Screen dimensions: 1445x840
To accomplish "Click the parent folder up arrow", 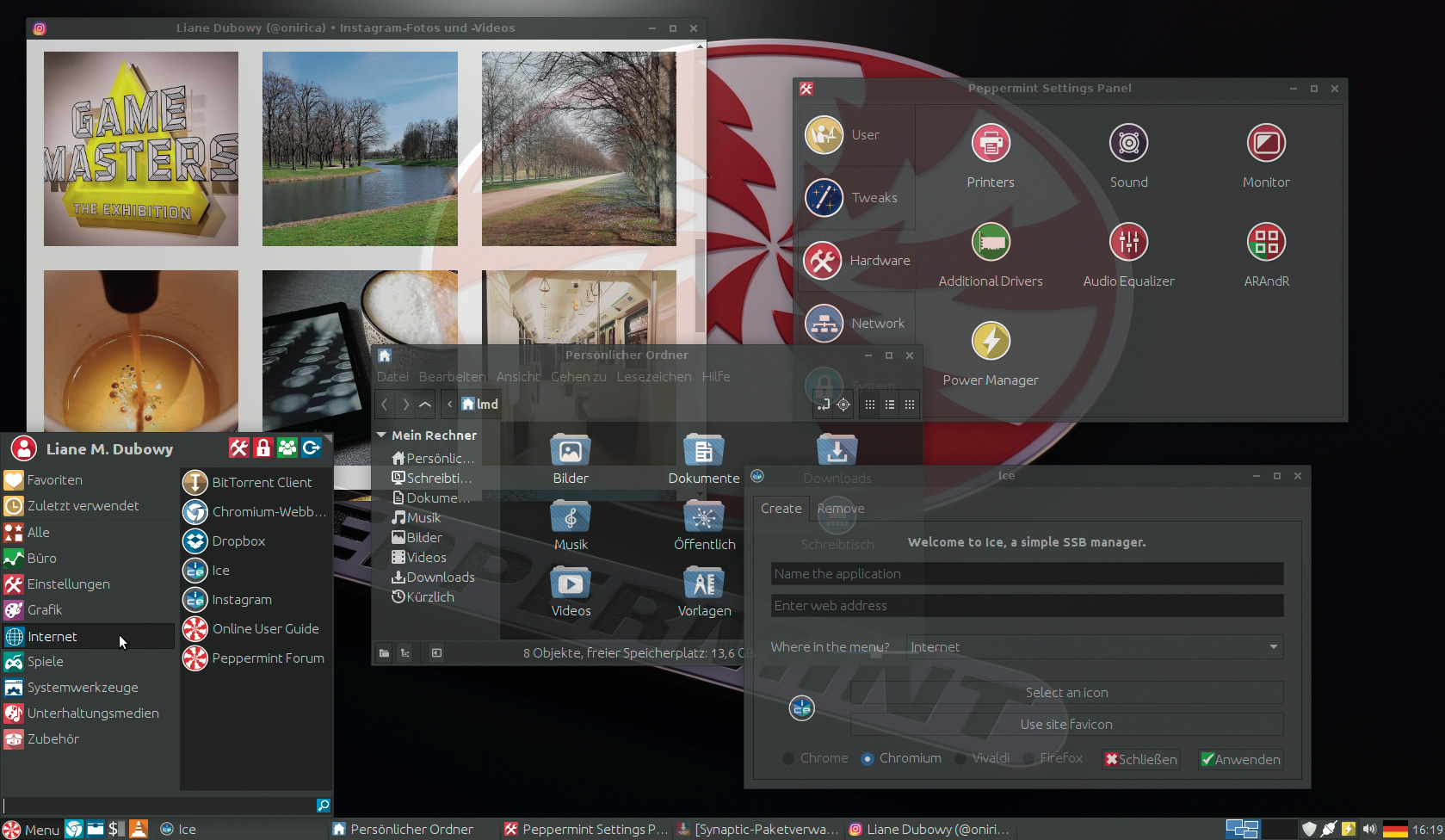I will point(425,404).
